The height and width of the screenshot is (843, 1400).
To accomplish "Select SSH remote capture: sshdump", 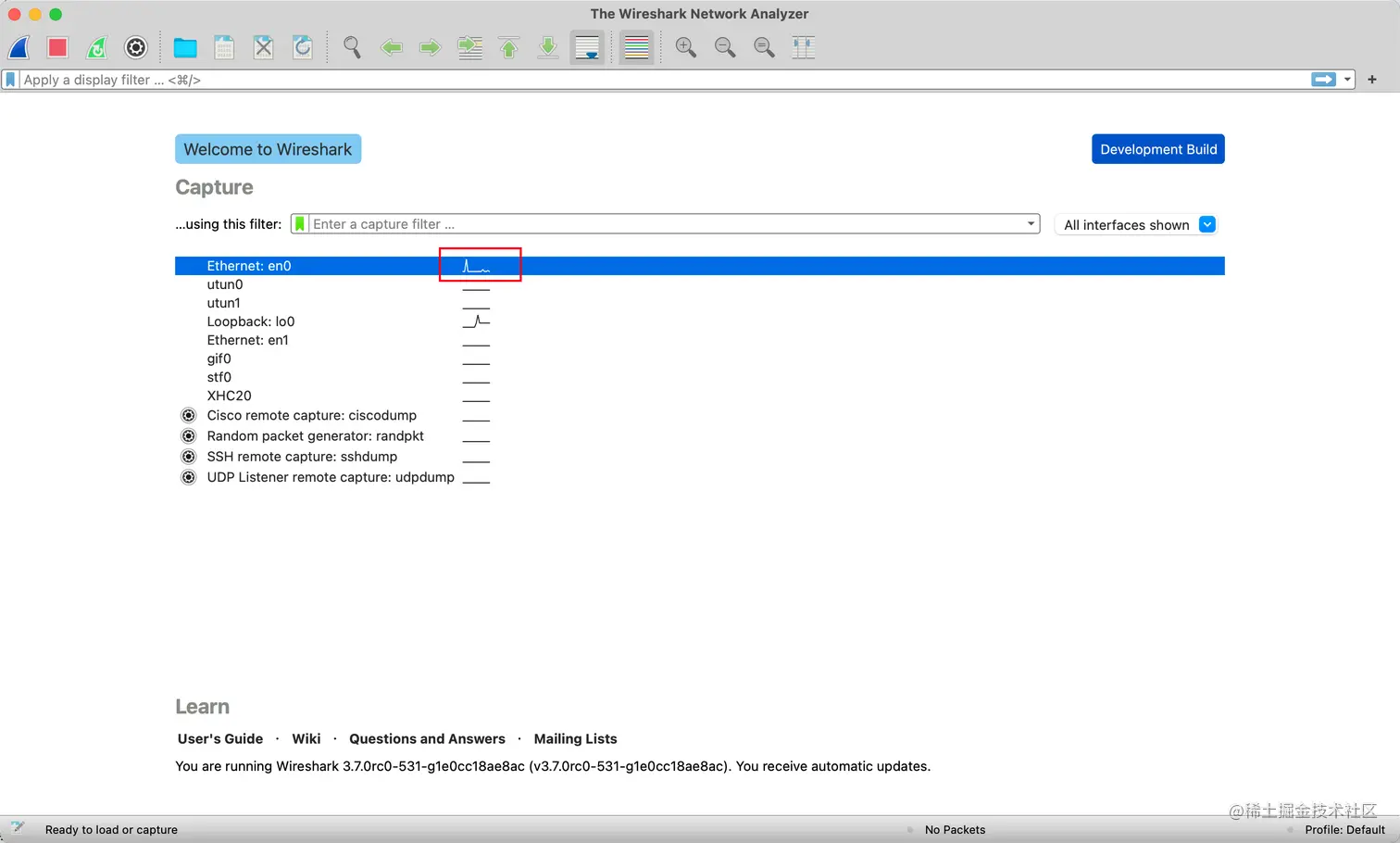I will coord(302,457).
